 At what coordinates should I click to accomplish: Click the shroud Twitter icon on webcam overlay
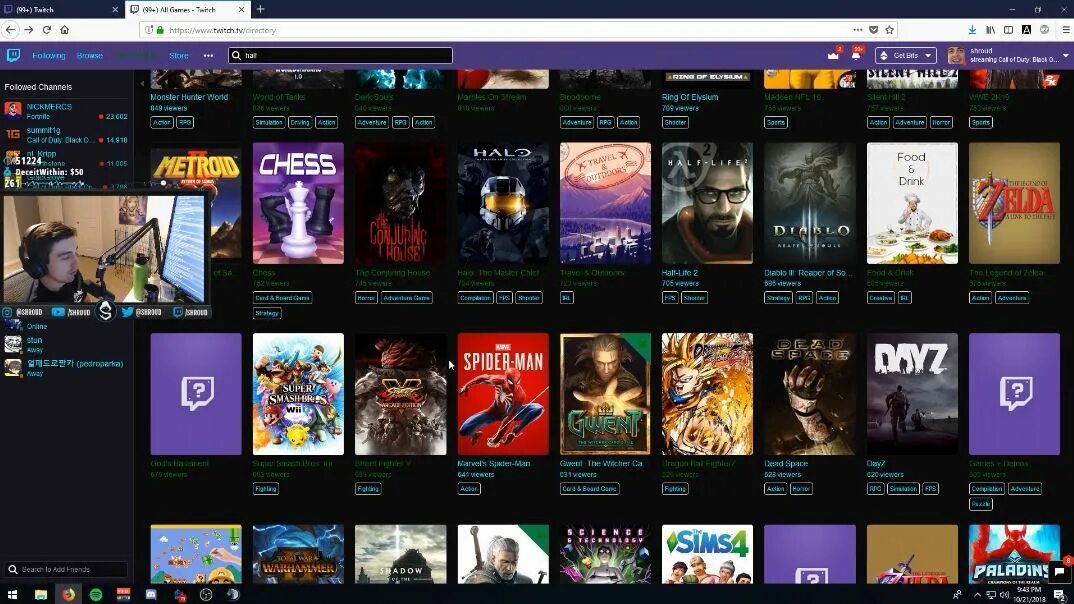pos(127,312)
